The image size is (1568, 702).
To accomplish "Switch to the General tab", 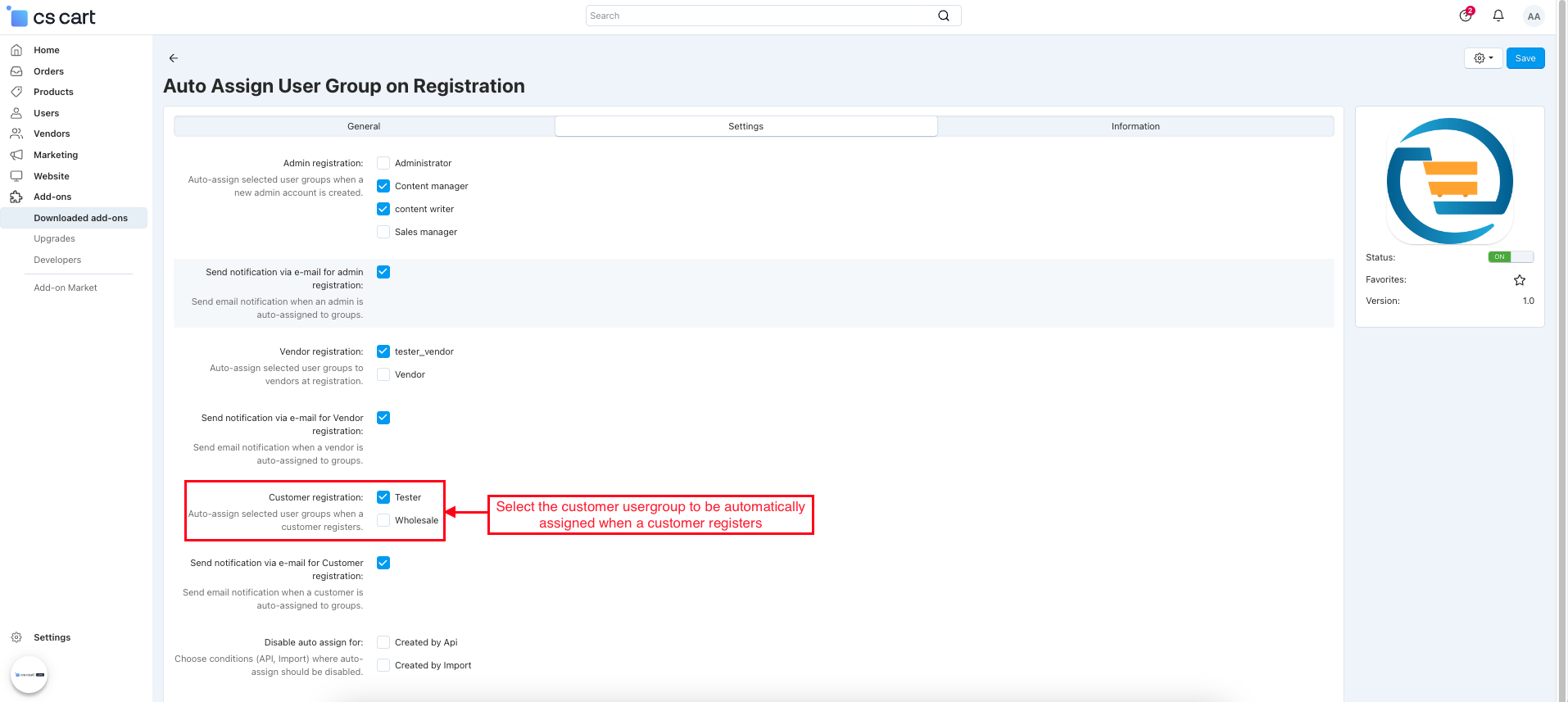I will (364, 126).
